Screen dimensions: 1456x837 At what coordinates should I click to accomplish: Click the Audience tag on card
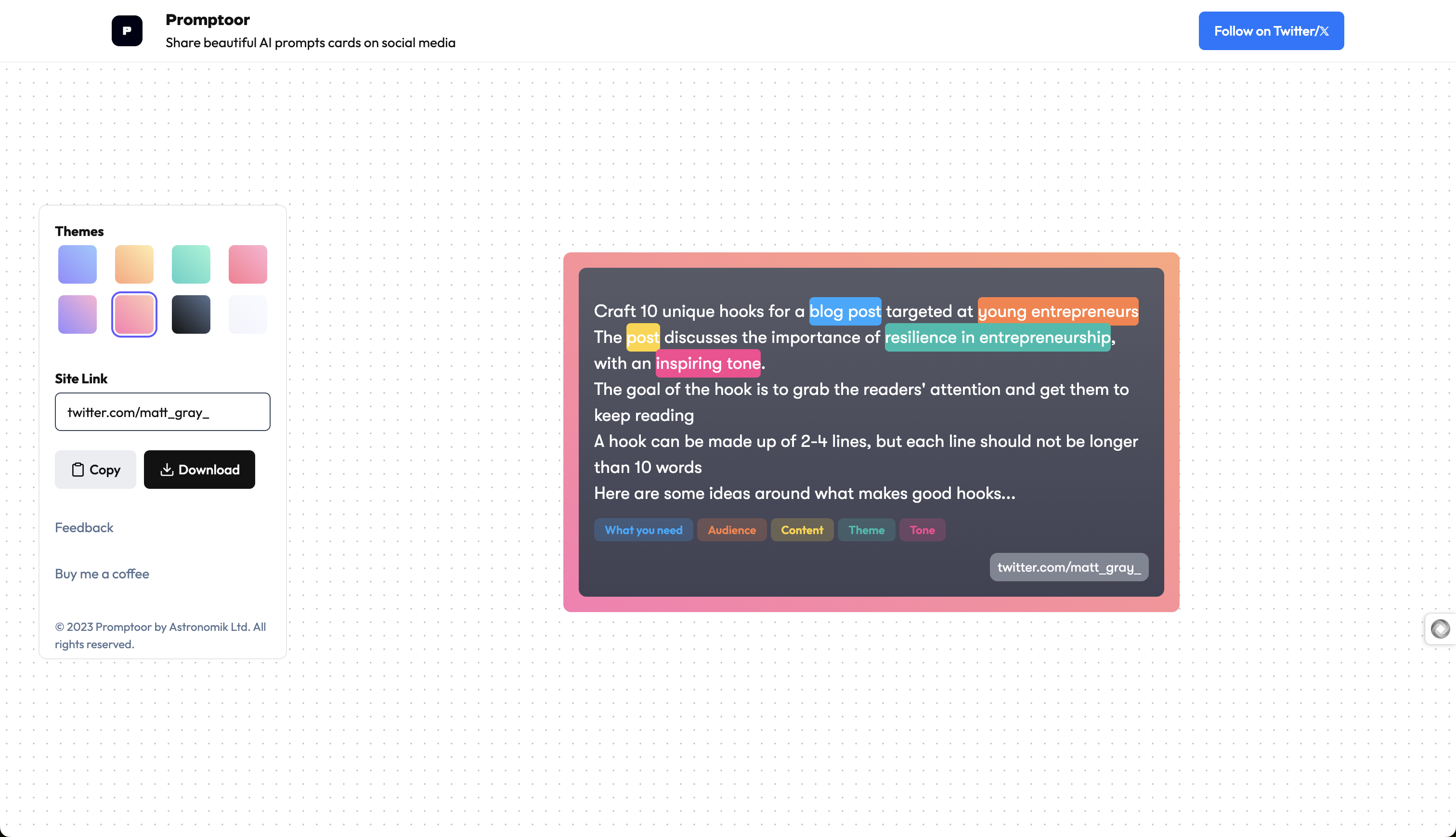tap(731, 530)
